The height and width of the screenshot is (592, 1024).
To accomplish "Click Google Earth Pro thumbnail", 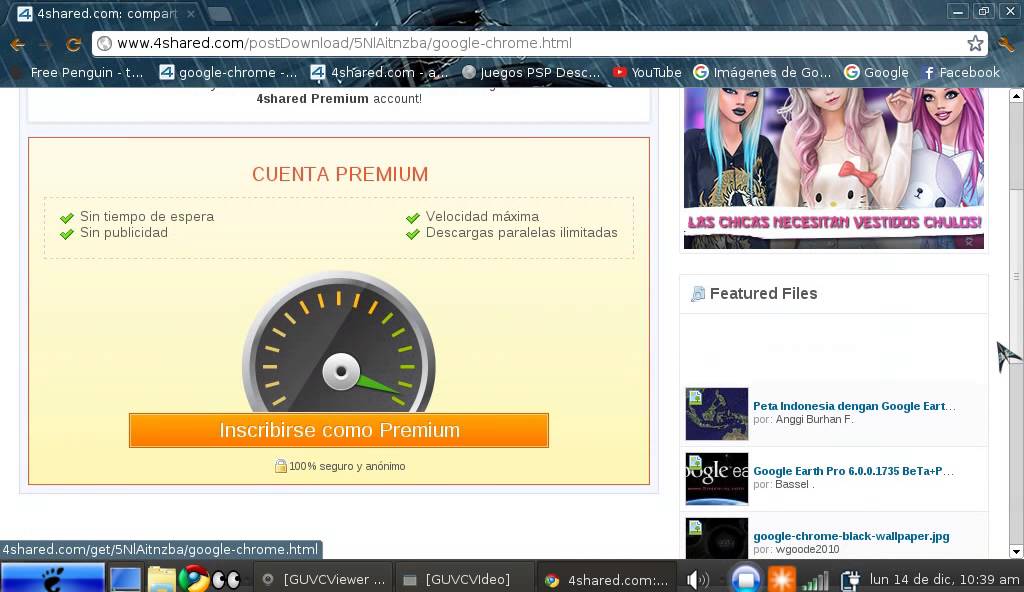I will (x=716, y=479).
